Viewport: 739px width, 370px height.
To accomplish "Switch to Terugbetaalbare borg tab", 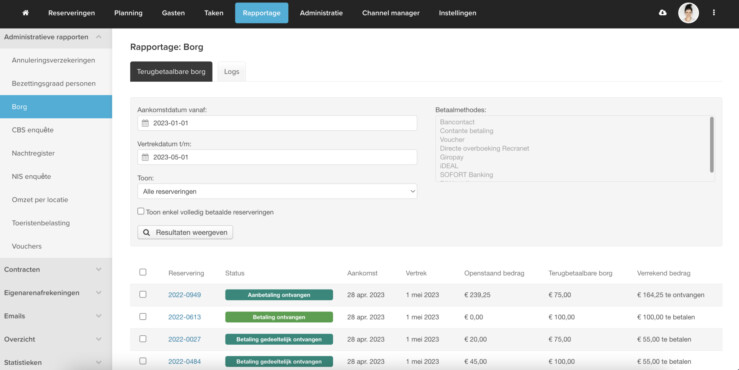I will [171, 72].
